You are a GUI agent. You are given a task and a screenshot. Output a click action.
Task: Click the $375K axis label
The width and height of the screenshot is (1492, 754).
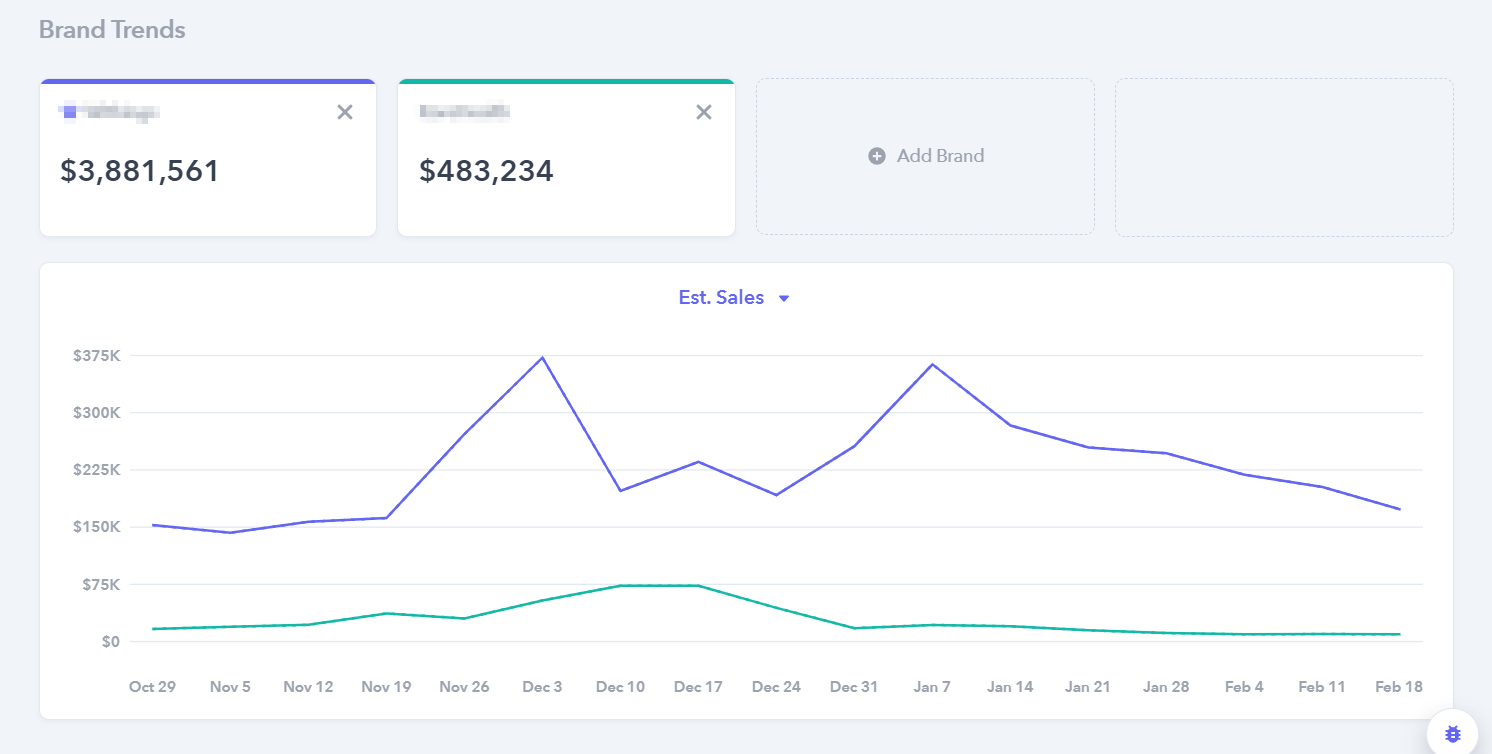(x=96, y=356)
